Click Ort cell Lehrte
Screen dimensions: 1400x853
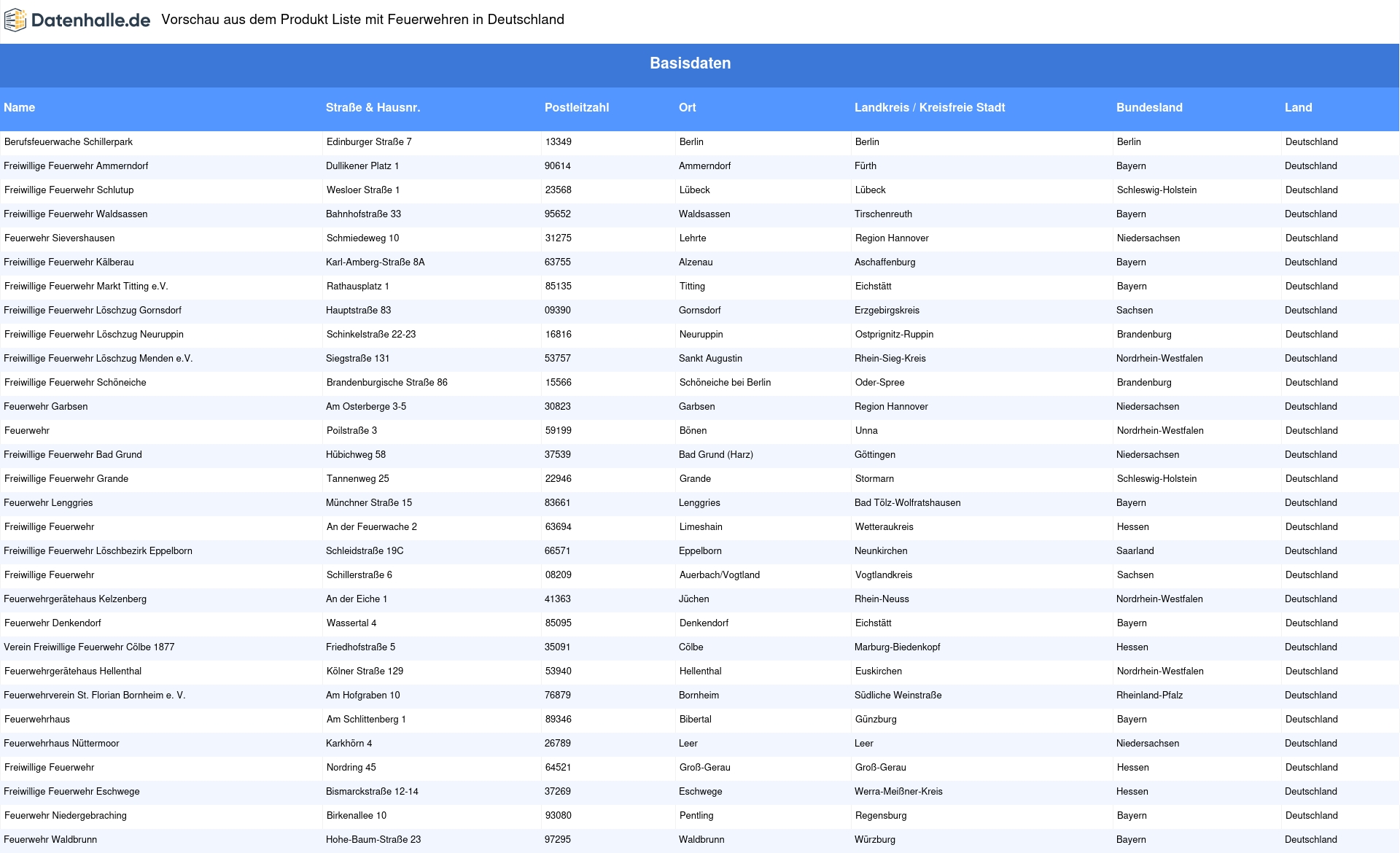[x=693, y=238]
